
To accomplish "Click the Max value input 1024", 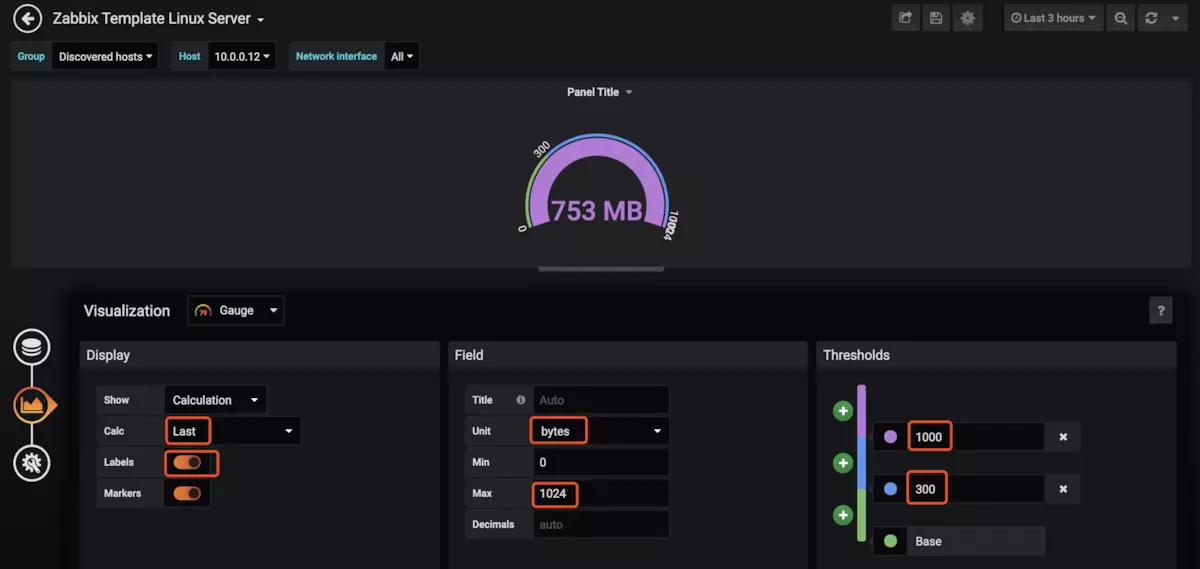I will pyautogui.click(x=600, y=493).
